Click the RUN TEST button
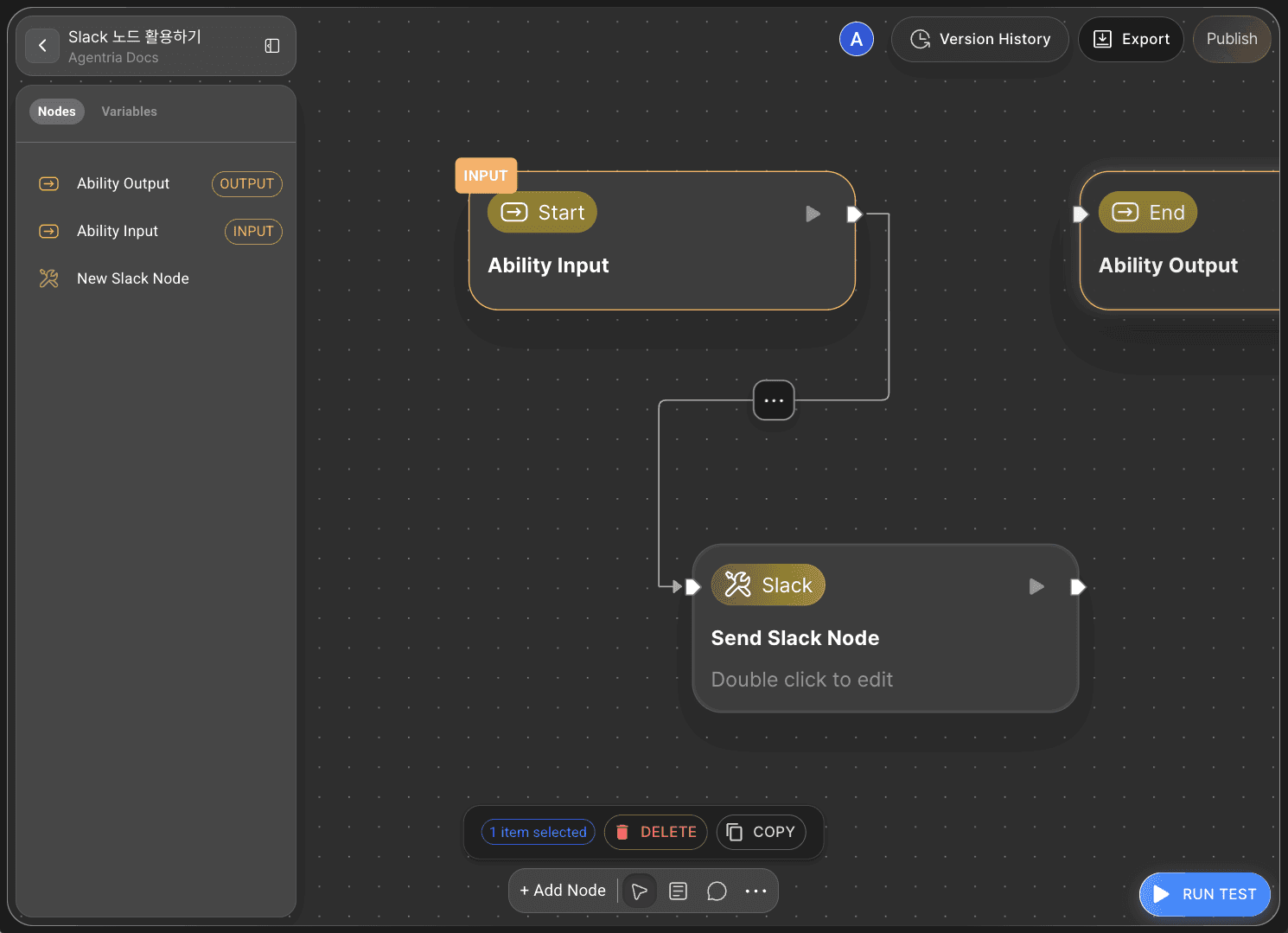 coord(1205,894)
